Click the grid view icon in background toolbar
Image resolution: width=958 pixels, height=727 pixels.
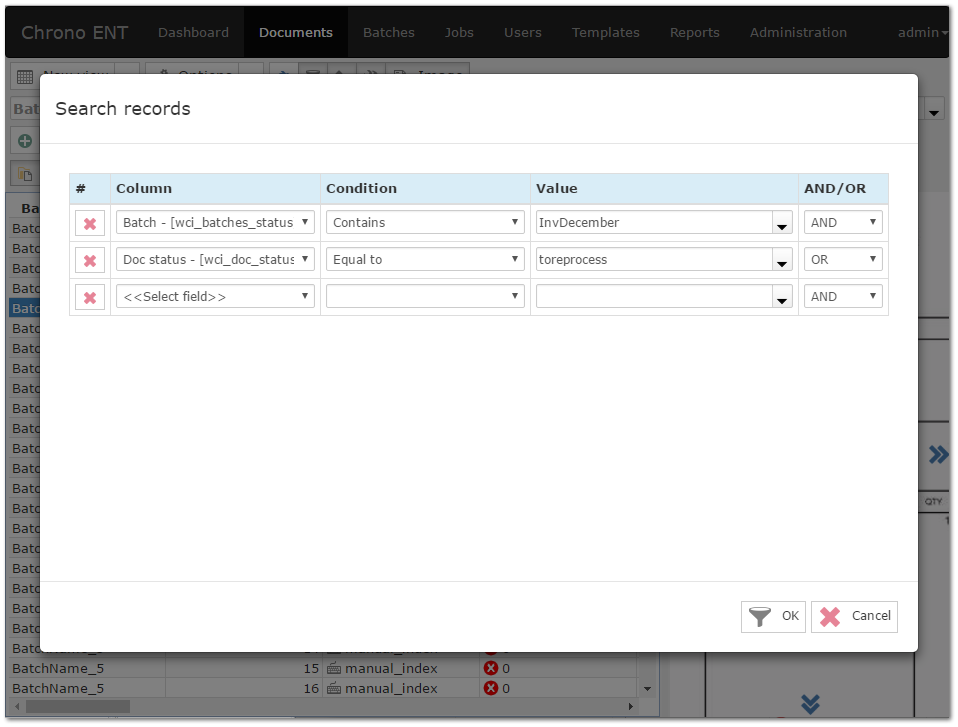[x=25, y=77]
